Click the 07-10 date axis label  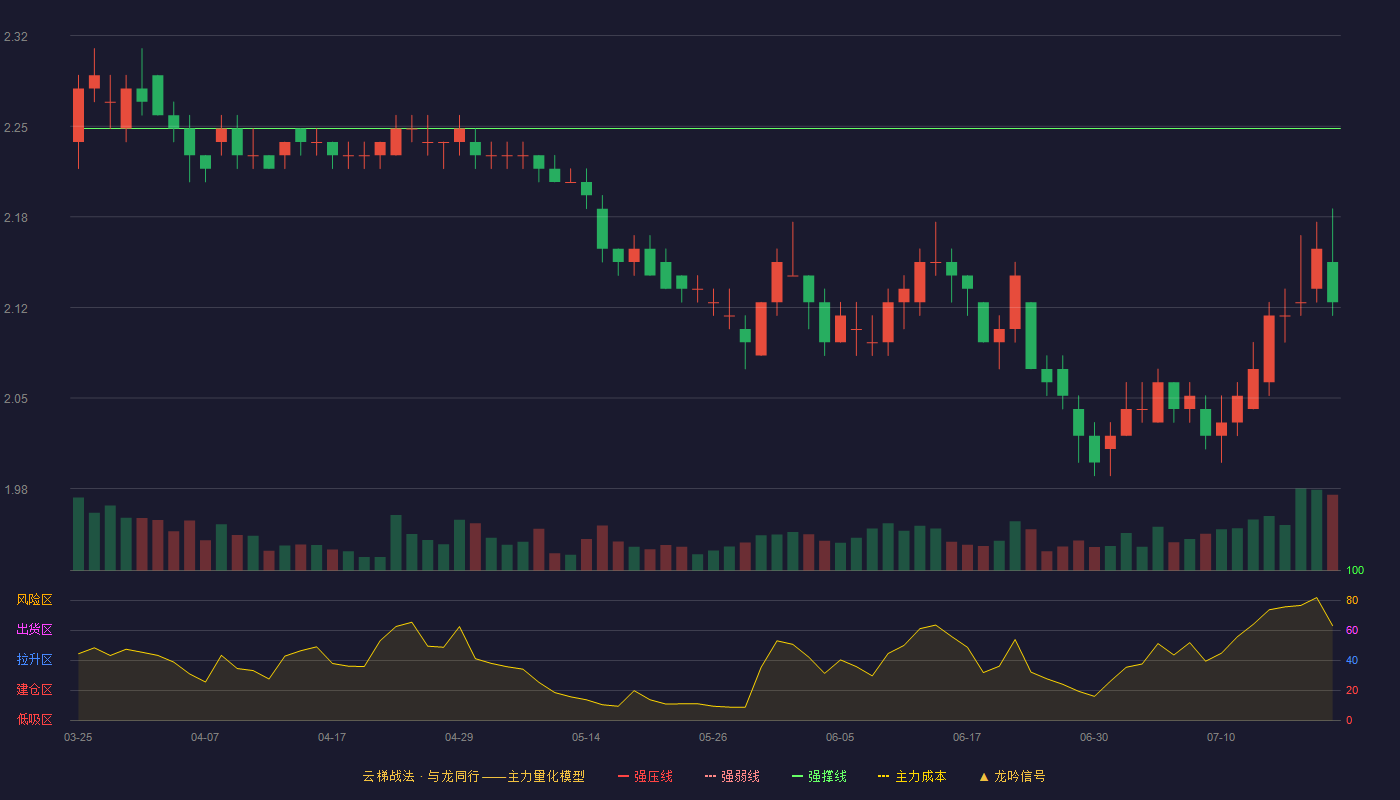click(x=1221, y=737)
